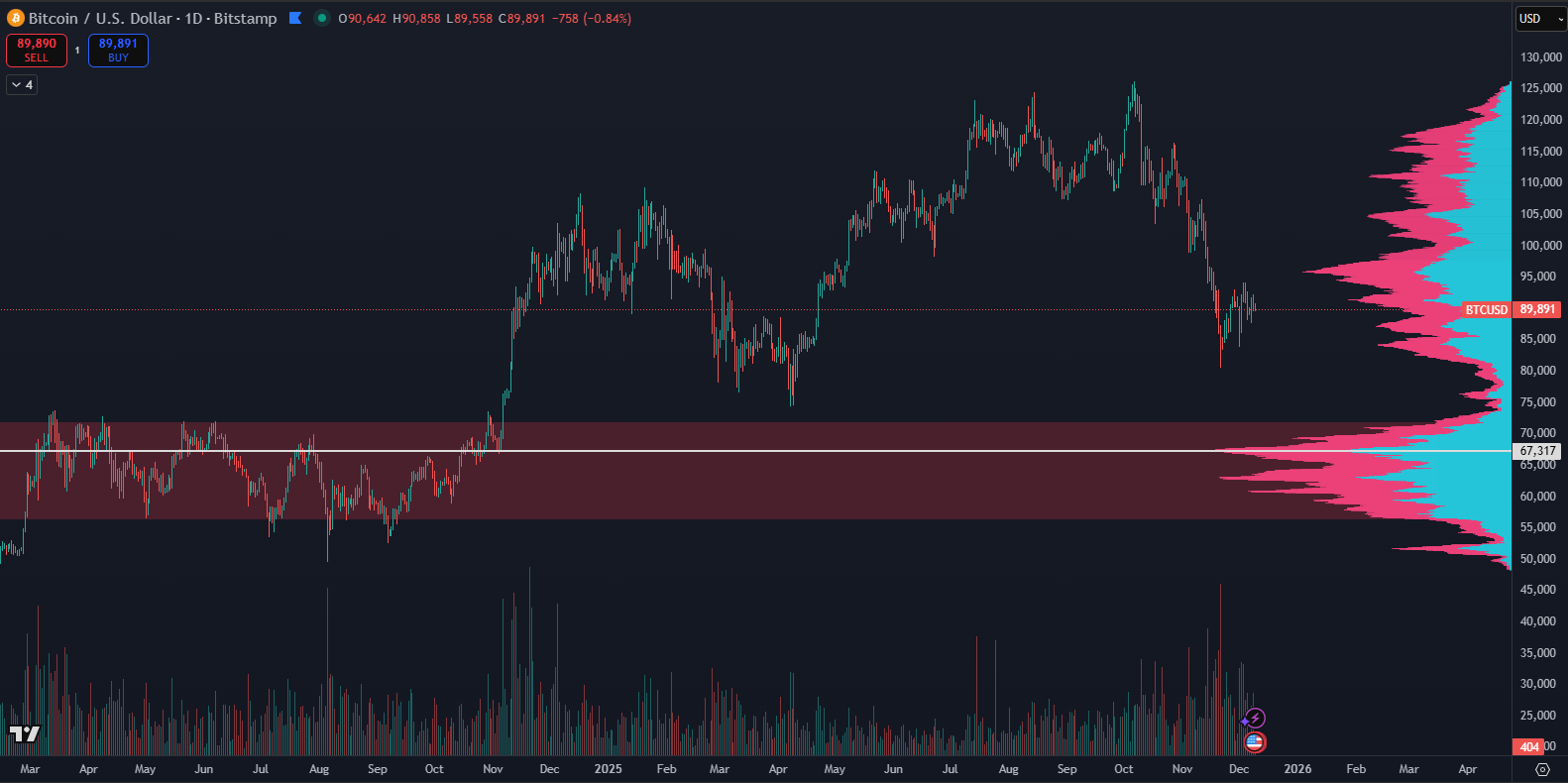Collapse the indicator legend showing 4
Viewport: 1568px width, 783px height.
(22, 85)
